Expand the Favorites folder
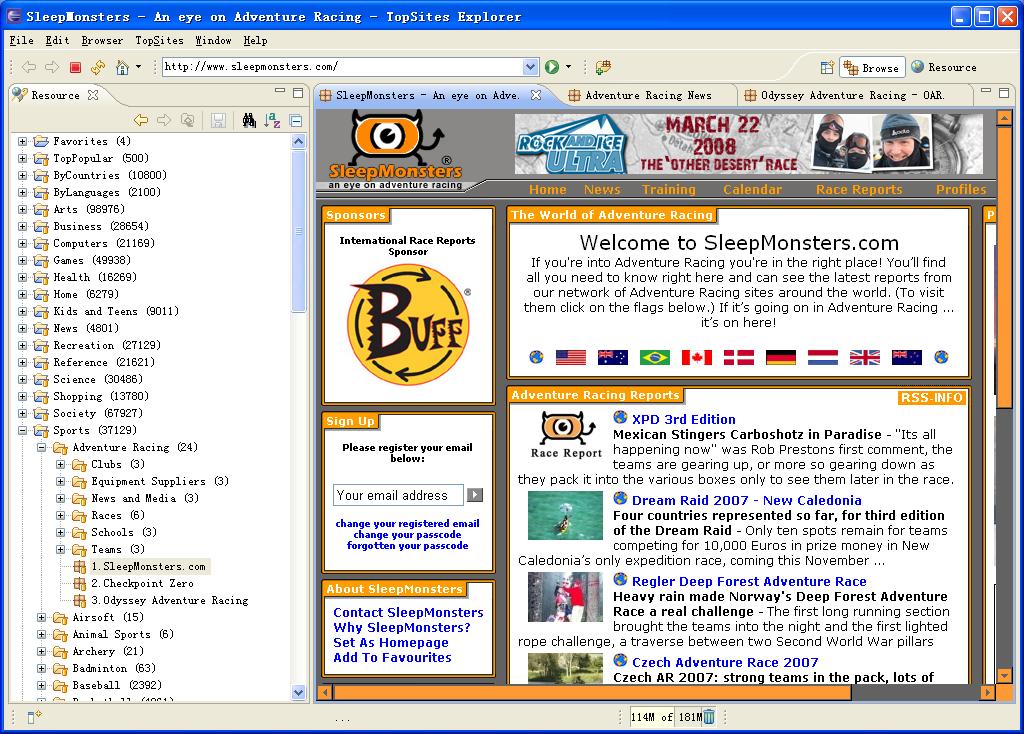 pyautogui.click(x=22, y=141)
